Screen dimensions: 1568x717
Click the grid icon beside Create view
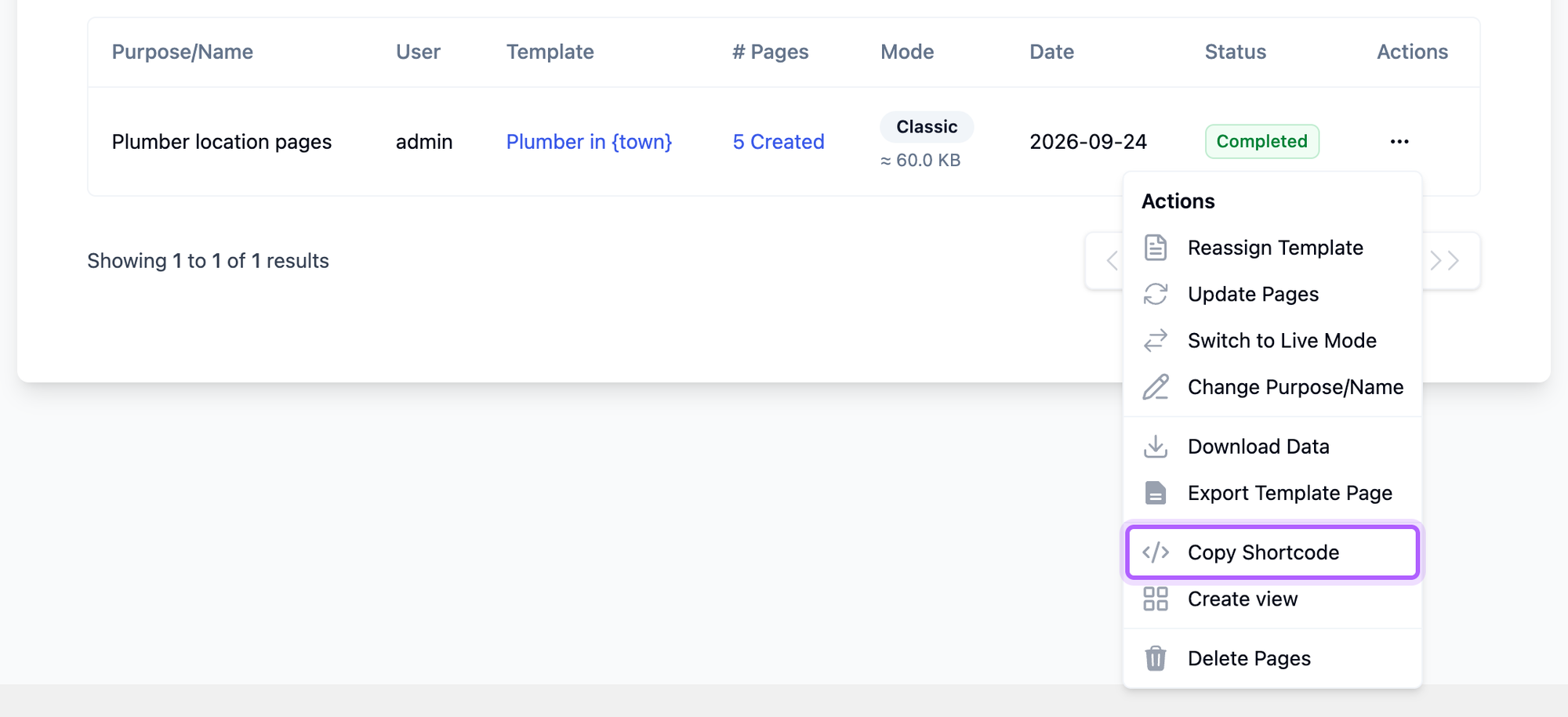tap(1156, 599)
